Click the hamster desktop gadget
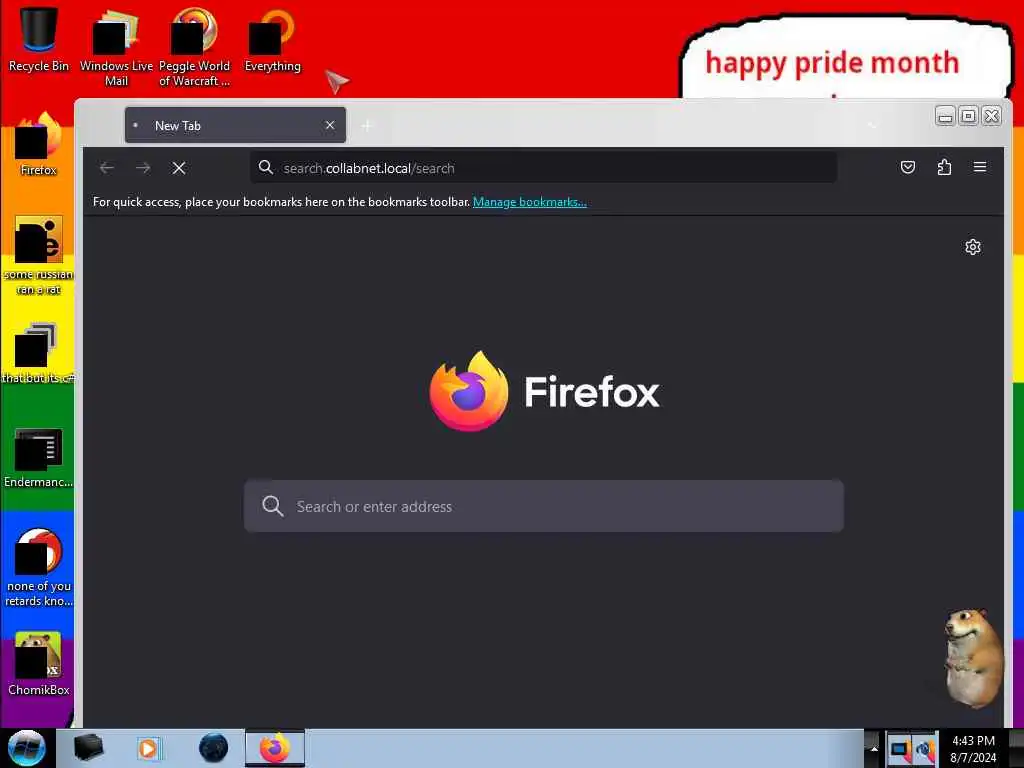Screen dimensions: 1024x768 (x=972, y=657)
